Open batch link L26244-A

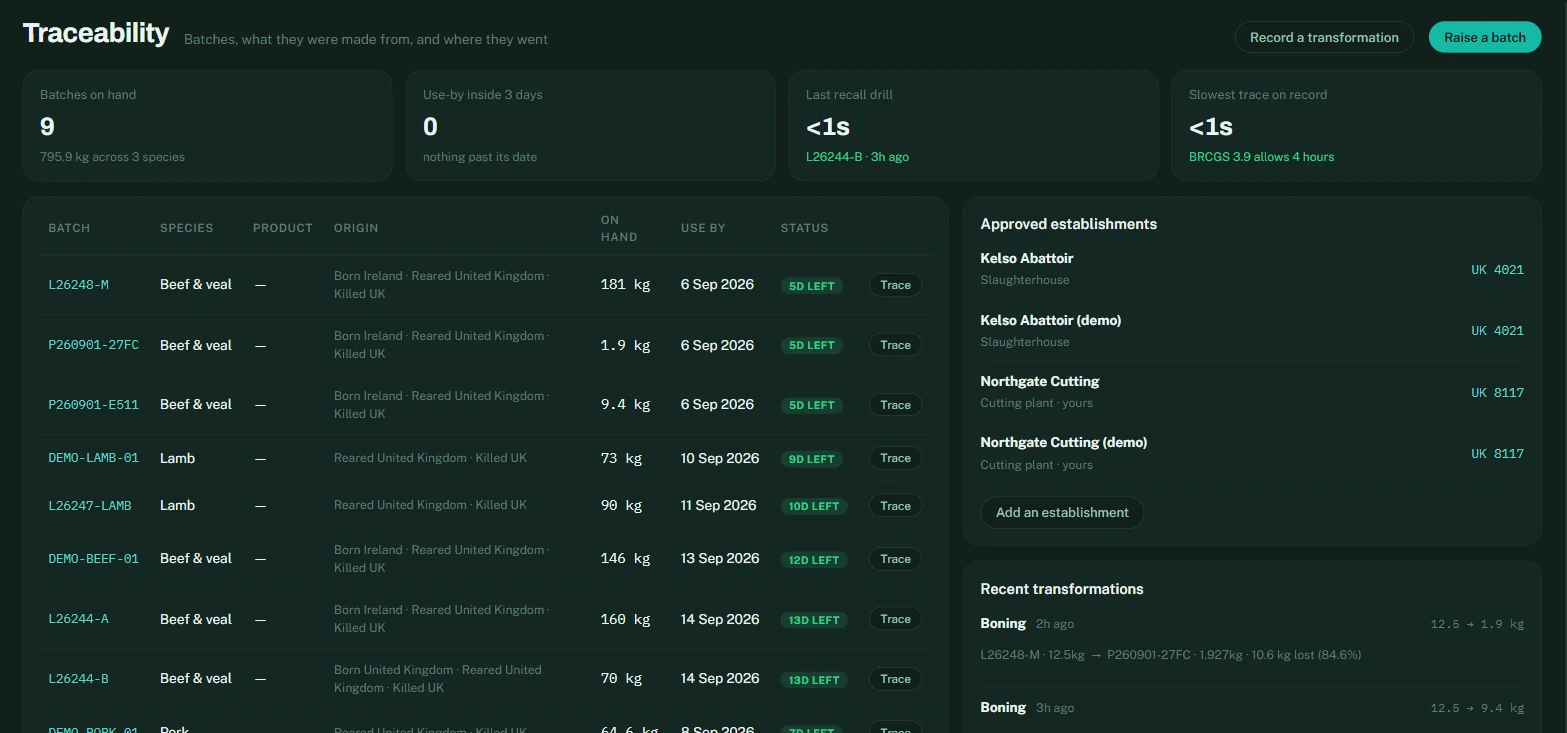click(78, 619)
